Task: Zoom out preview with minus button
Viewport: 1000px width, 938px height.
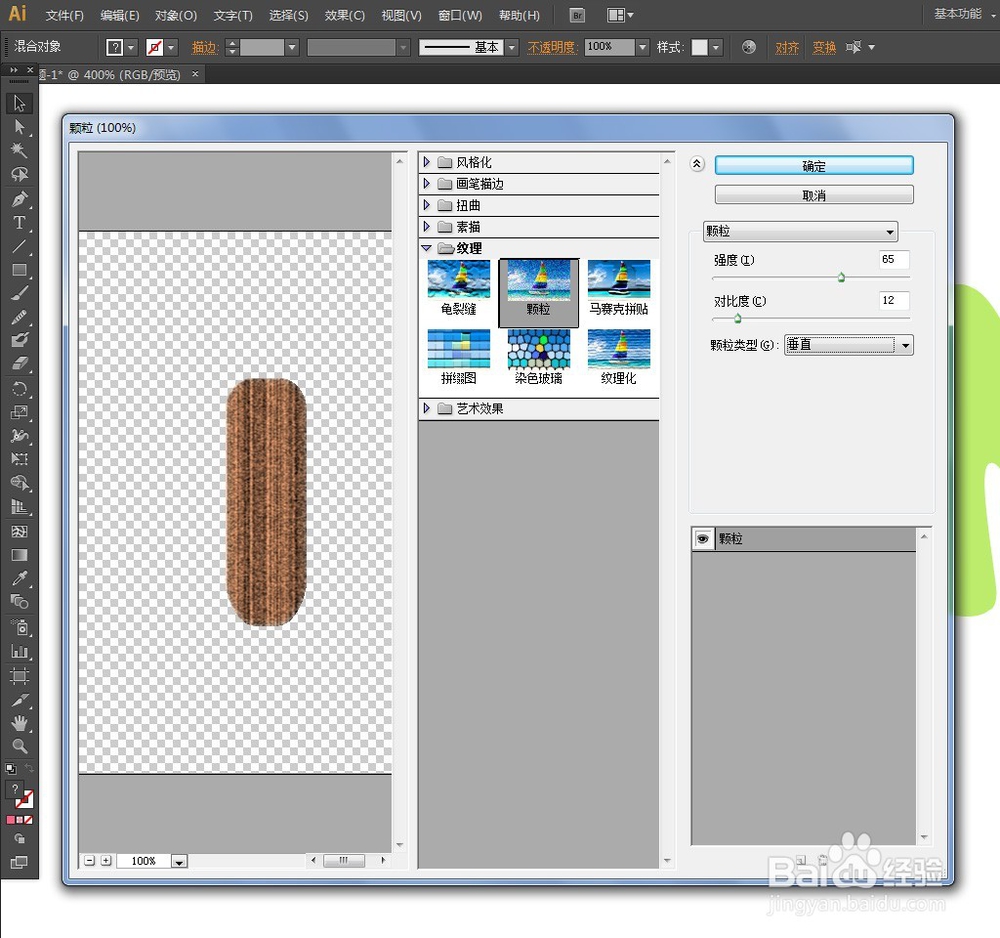Action: click(x=89, y=861)
